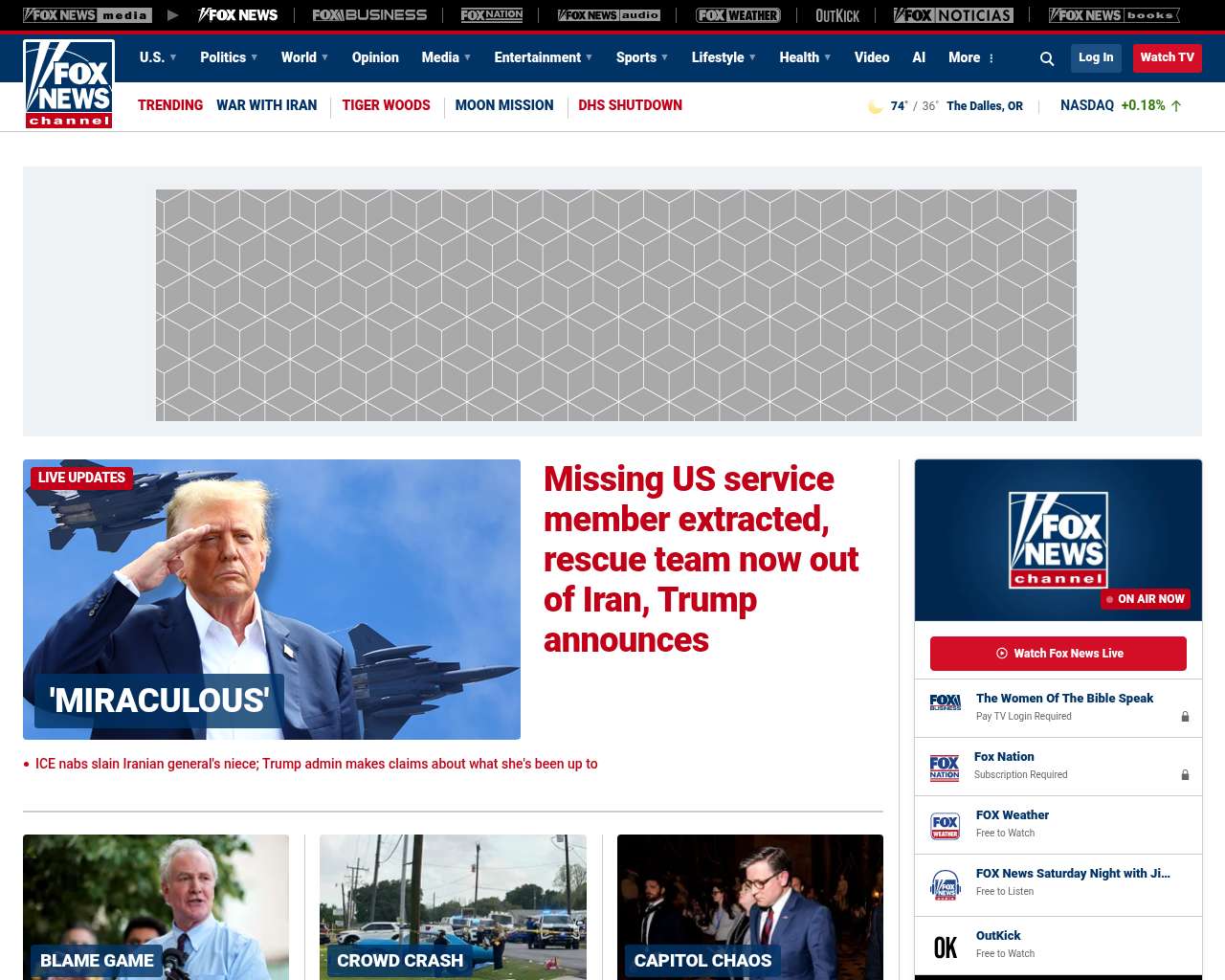Open Fox Weather logo in top bar

click(x=738, y=15)
